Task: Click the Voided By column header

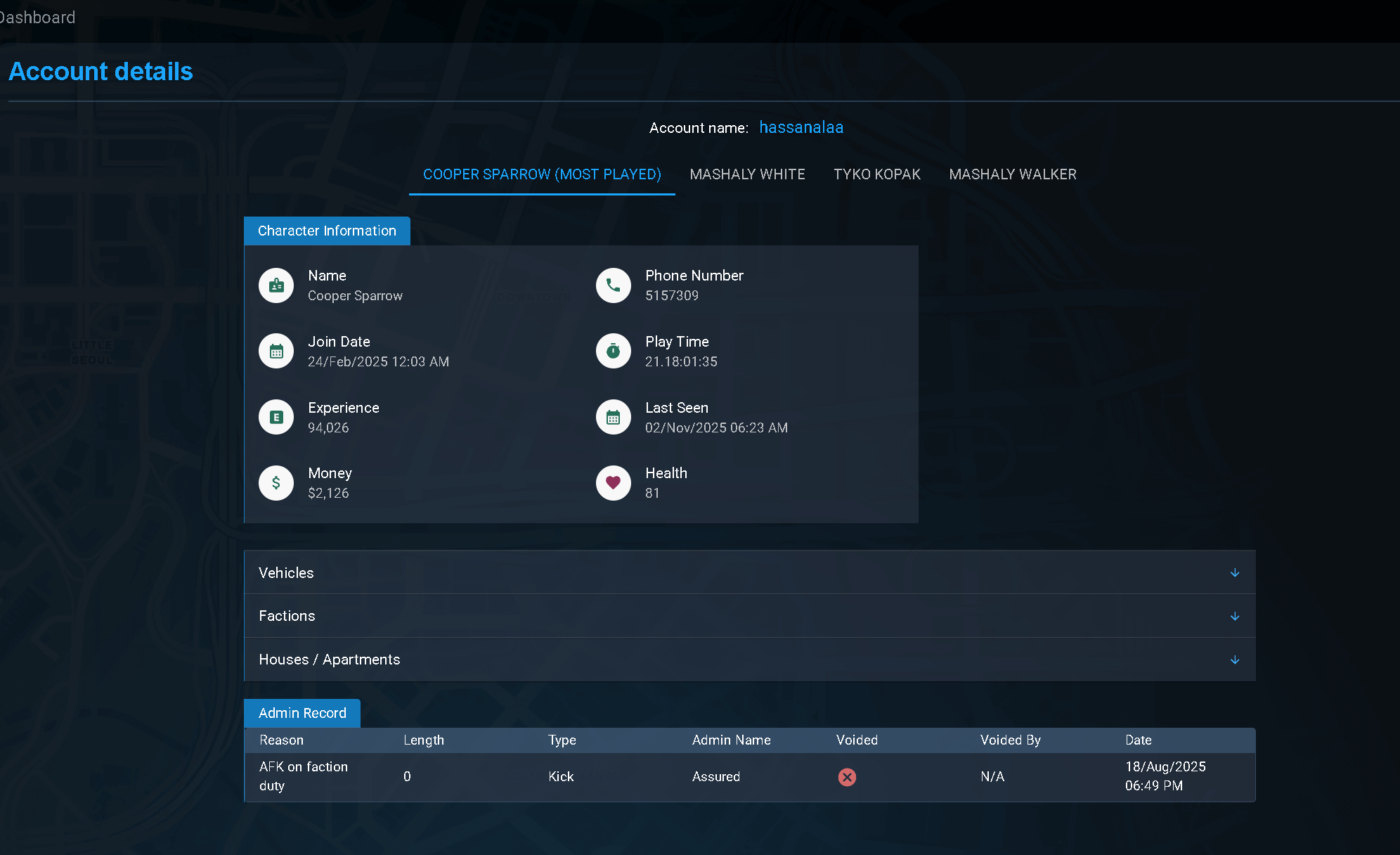Action: click(x=1011, y=740)
